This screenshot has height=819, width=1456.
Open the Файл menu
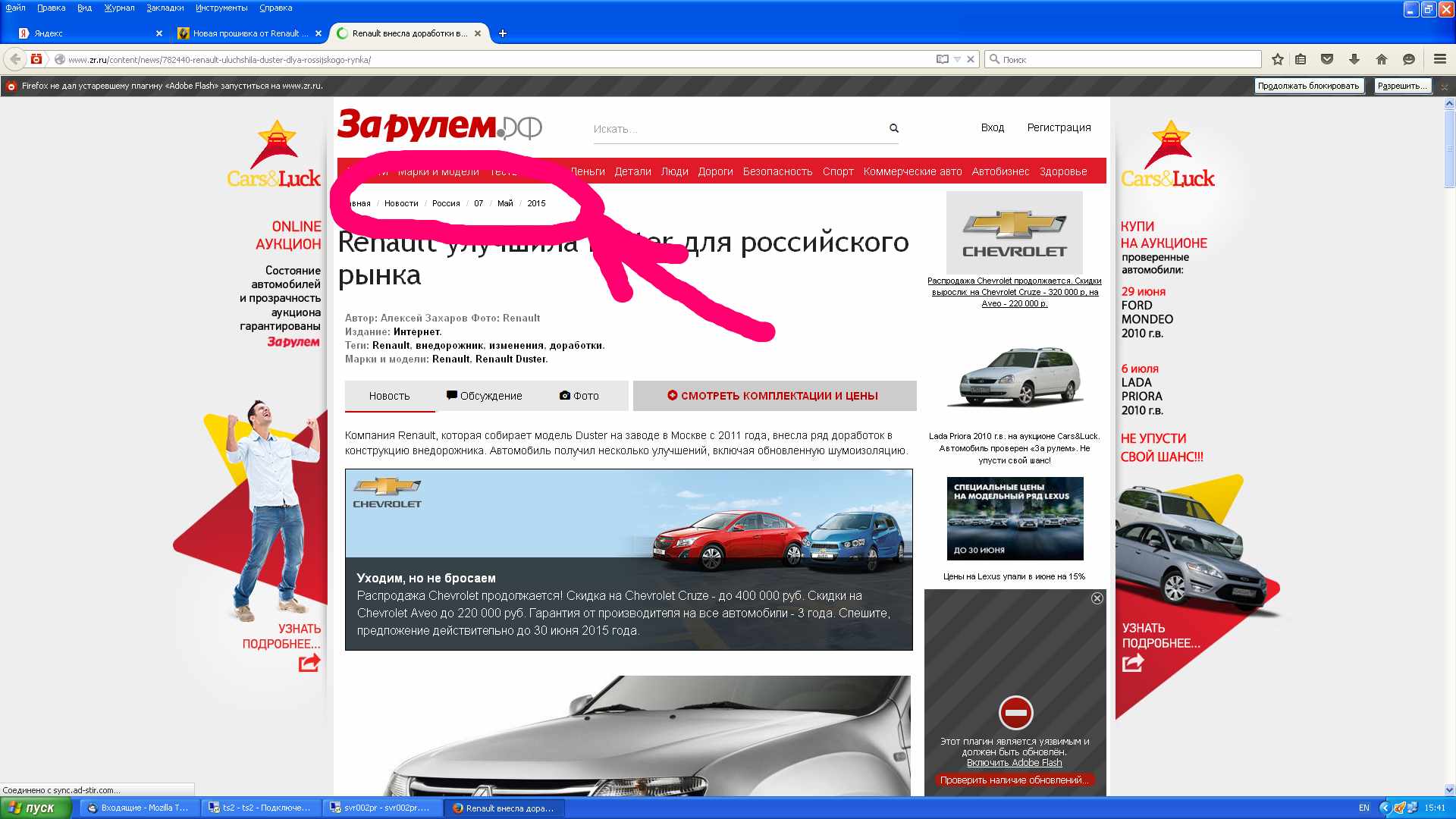pos(15,8)
